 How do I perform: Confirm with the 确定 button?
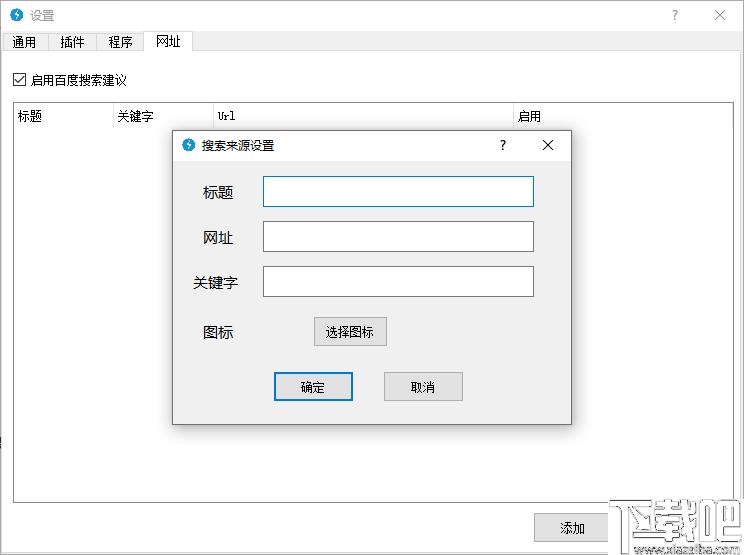tap(313, 387)
